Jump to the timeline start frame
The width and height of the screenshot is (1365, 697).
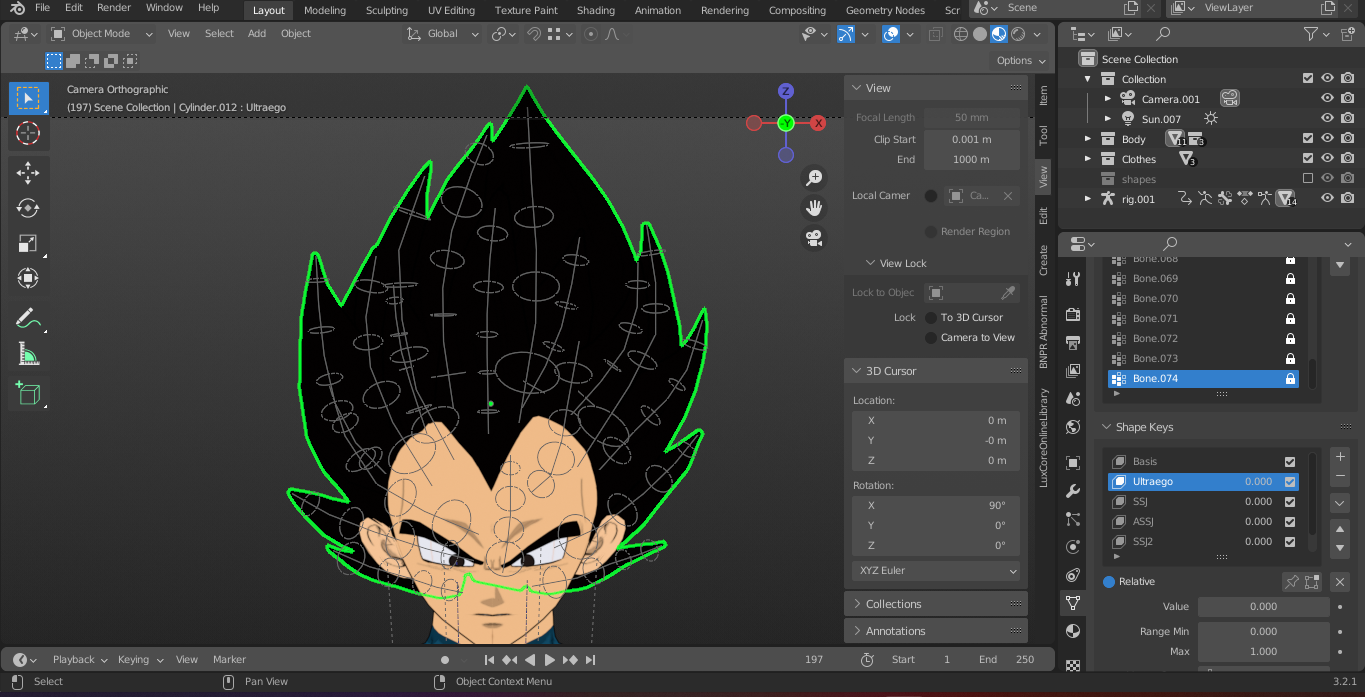[x=489, y=660]
